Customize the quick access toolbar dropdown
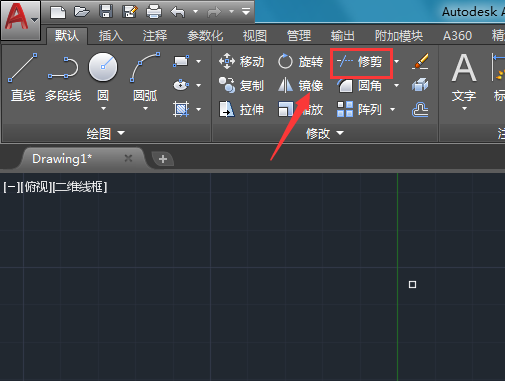Viewport: 505px width, 381px height. coord(246,12)
